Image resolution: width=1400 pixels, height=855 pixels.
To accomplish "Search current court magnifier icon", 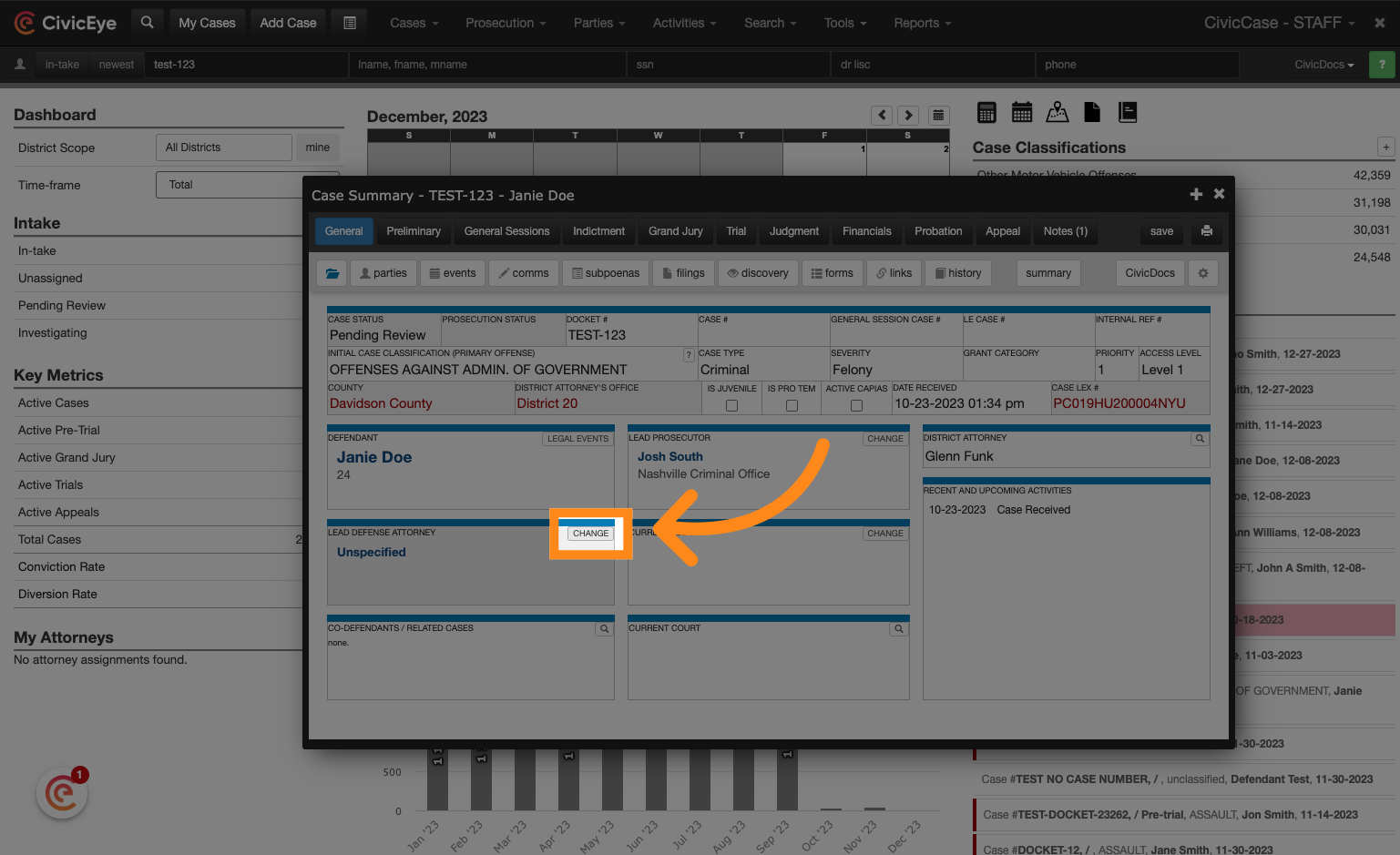I will (899, 629).
